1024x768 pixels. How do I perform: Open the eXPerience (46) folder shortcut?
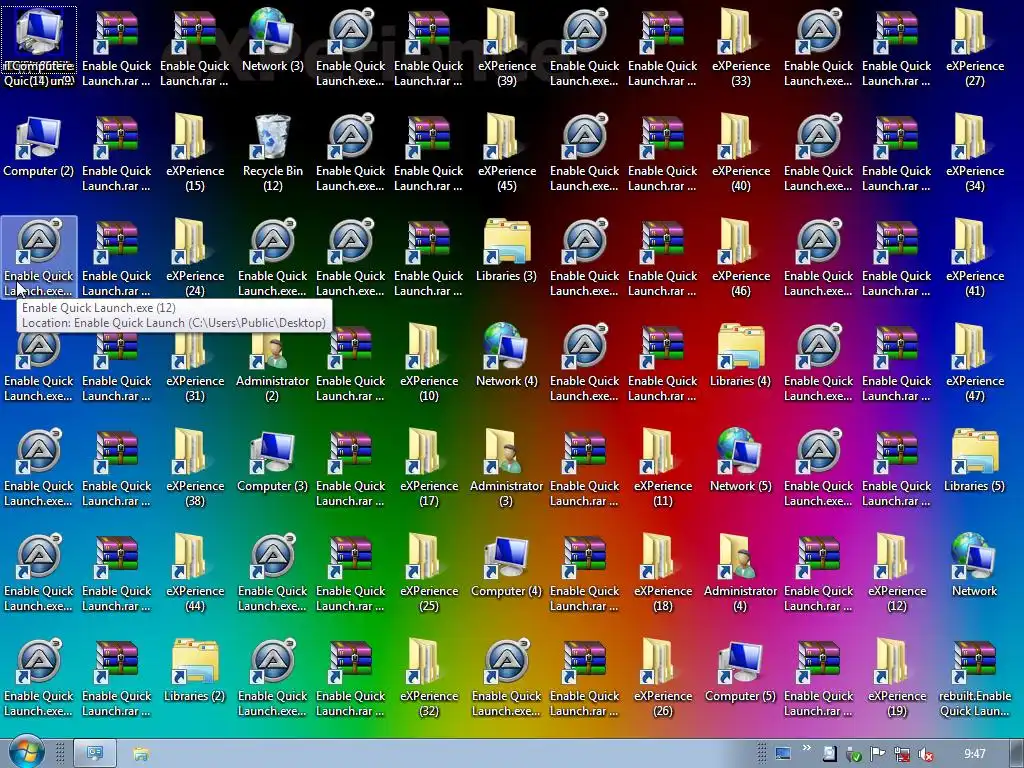pos(741,257)
